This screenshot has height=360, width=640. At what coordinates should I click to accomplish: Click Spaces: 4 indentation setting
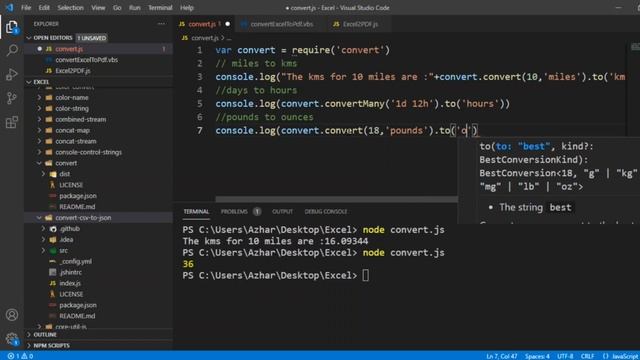[x=537, y=356]
